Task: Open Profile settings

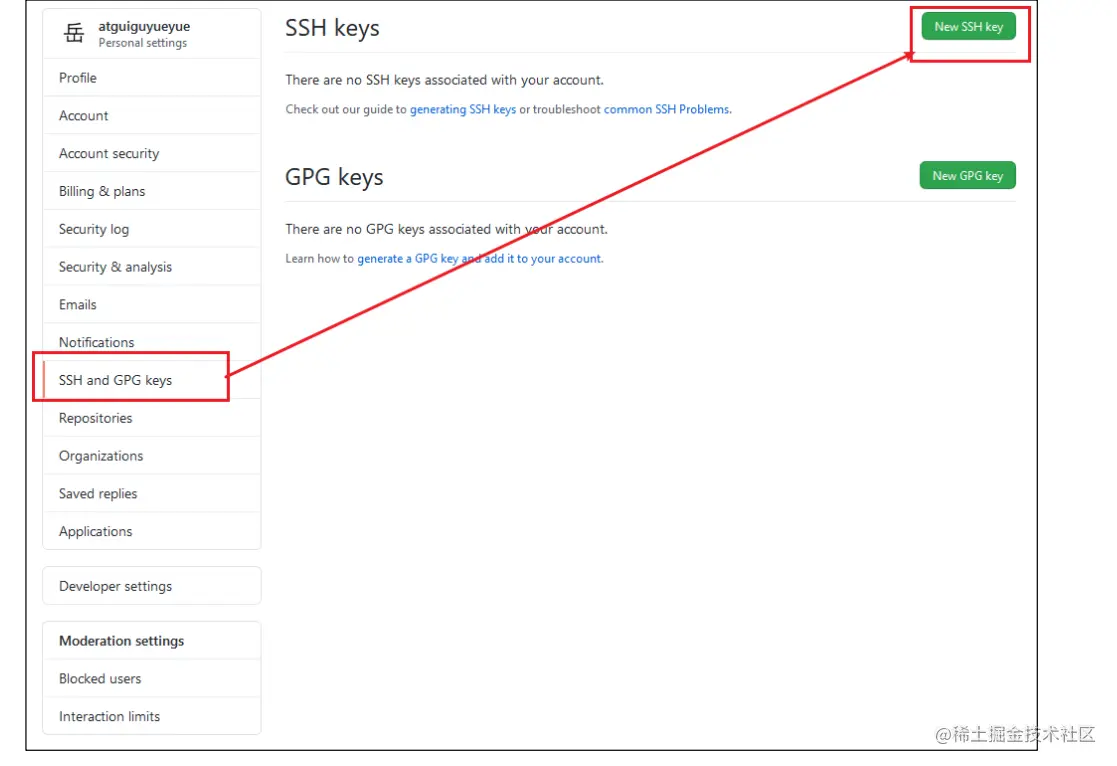Action: pos(152,78)
